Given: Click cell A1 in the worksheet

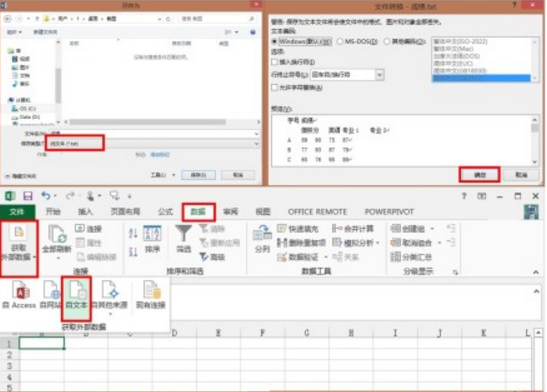Looking at the screenshot, I should tap(42, 343).
